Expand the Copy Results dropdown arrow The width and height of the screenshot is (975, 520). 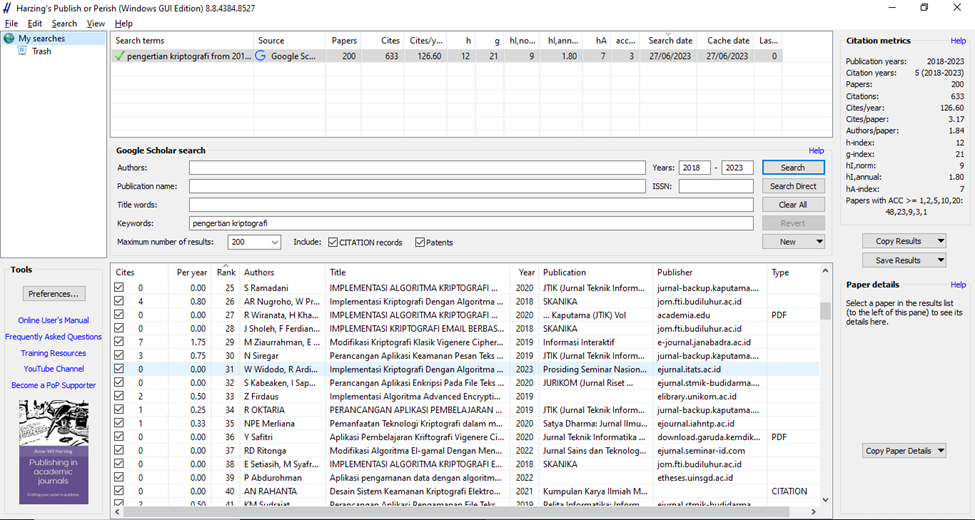pyautogui.click(x=941, y=241)
